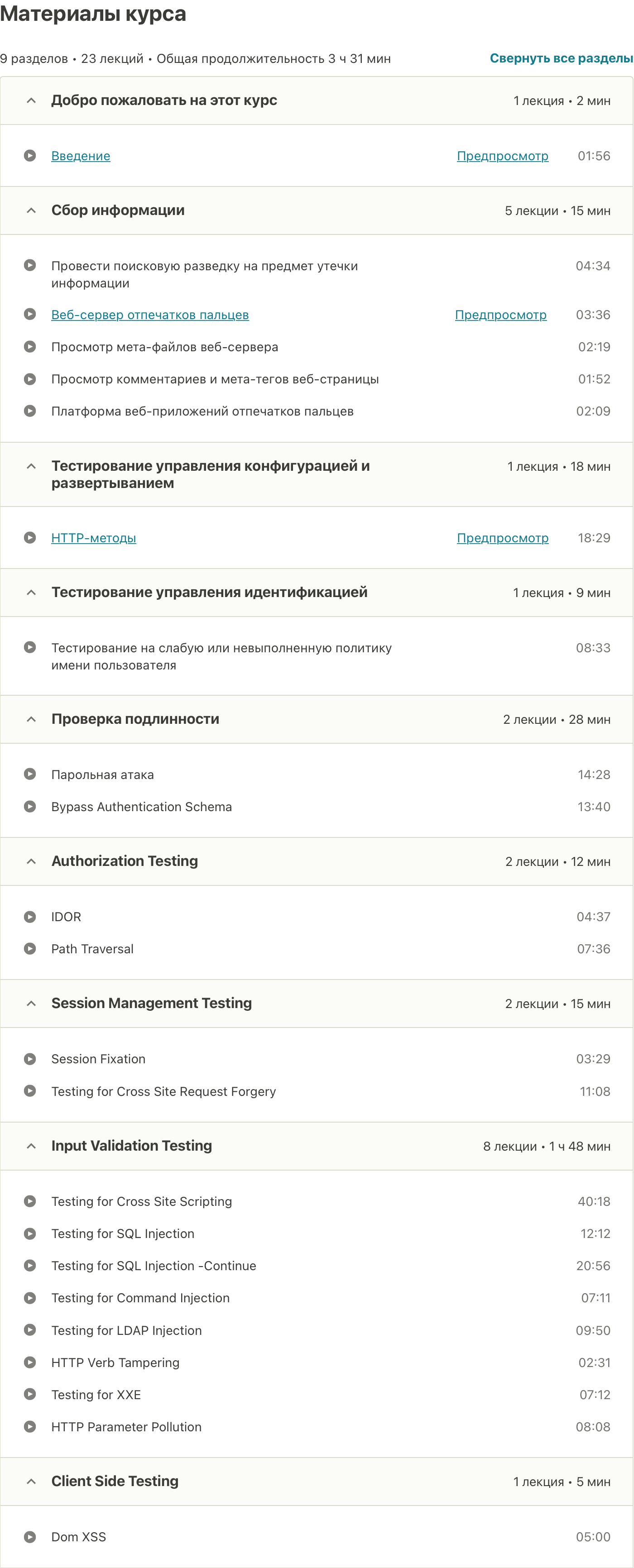
Task: Play "Testing for XXE"
Action: (x=96, y=1395)
